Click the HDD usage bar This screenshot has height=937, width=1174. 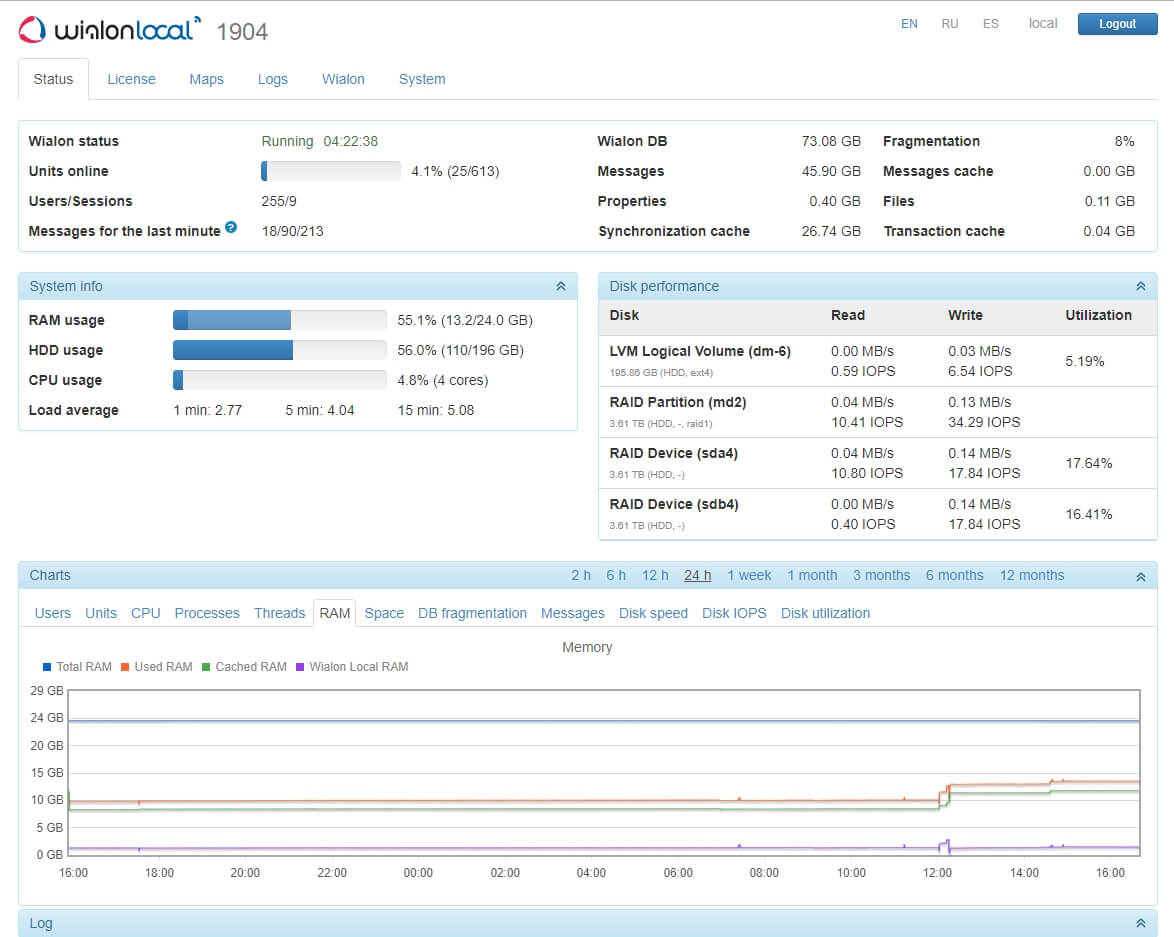coord(279,350)
